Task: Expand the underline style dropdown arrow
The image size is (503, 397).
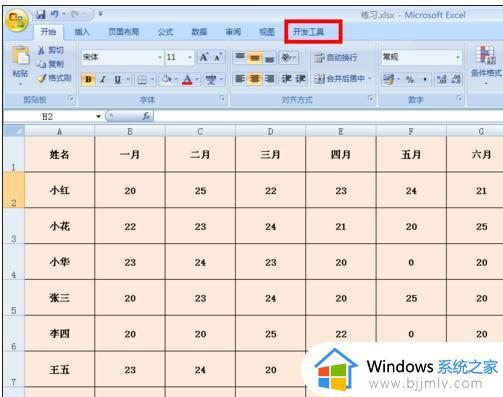Action: (127, 79)
